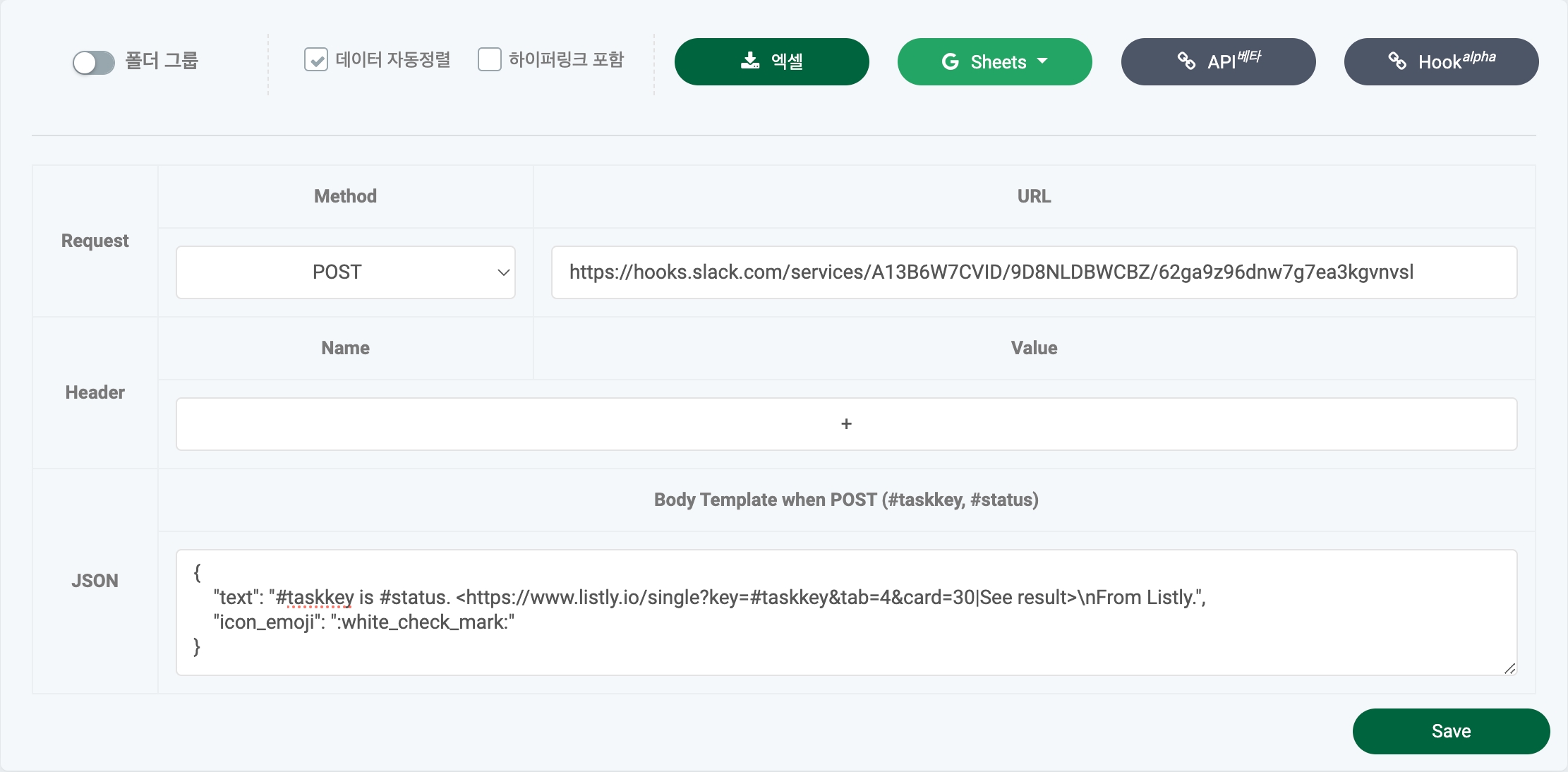
Task: Click the textarea resize handle in JSON box
Action: [1509, 668]
